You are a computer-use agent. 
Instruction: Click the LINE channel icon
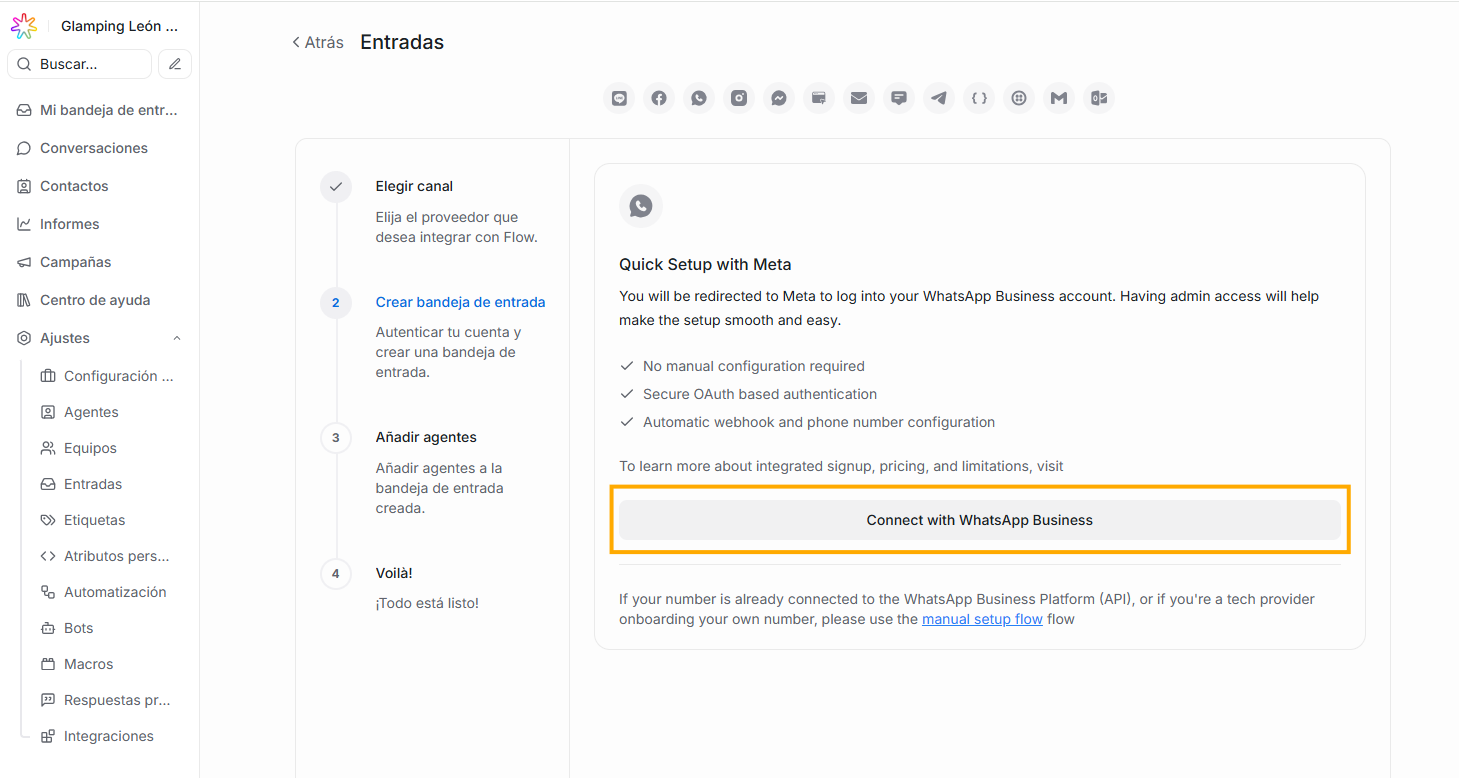pos(619,98)
